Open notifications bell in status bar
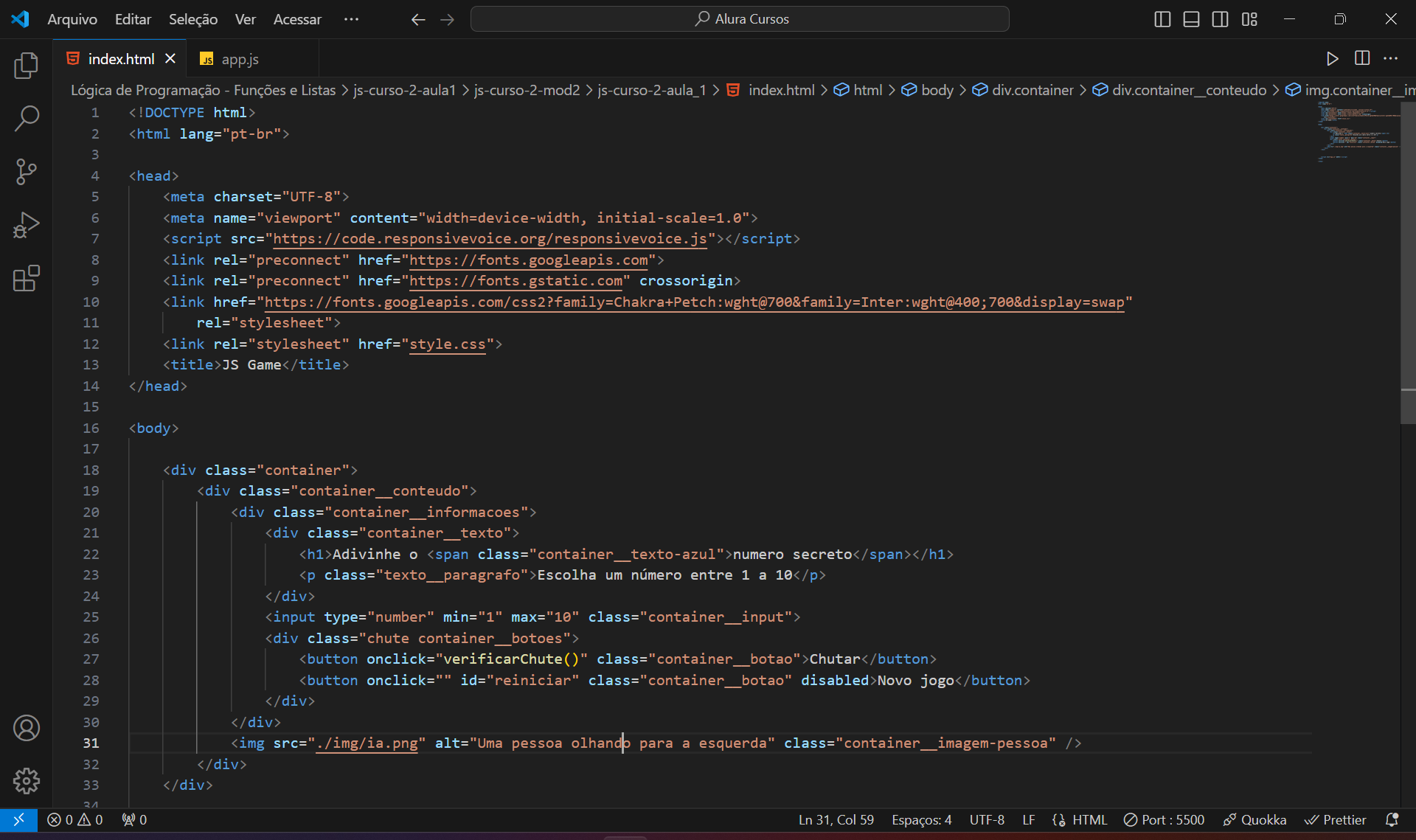The width and height of the screenshot is (1416, 840). [1392, 819]
